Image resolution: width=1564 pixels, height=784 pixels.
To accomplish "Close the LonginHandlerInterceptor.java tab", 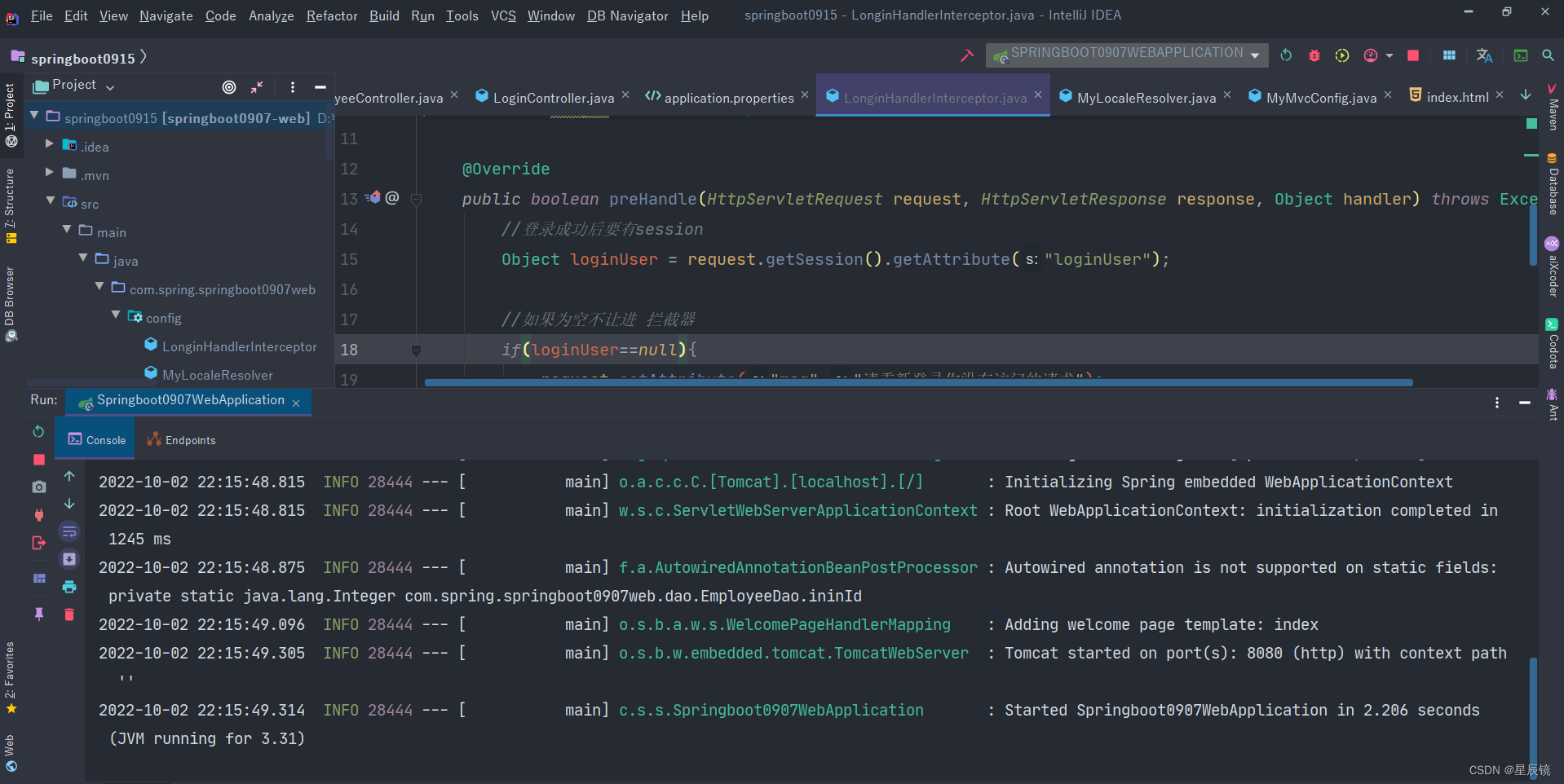I will pyautogui.click(x=1038, y=95).
